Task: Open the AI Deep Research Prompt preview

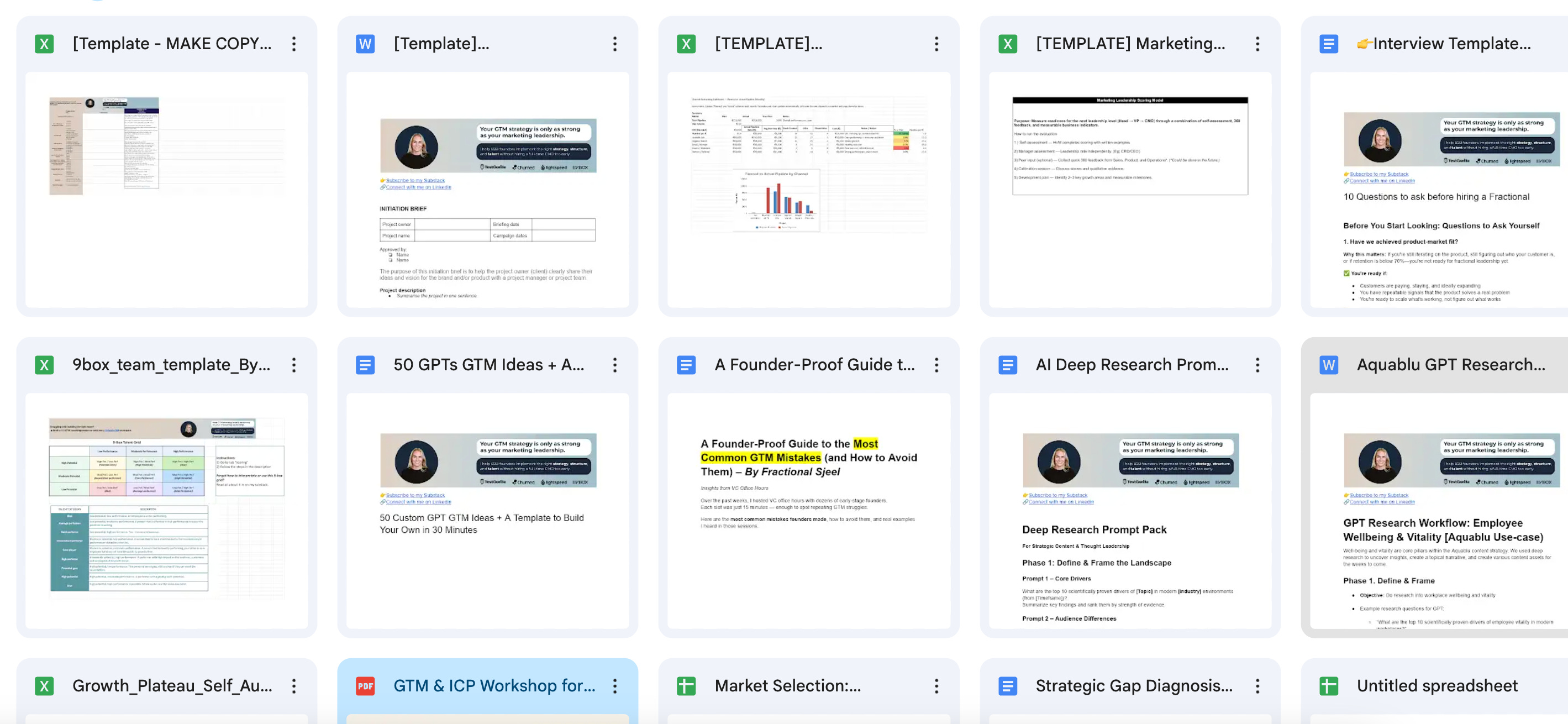Action: (1130, 511)
